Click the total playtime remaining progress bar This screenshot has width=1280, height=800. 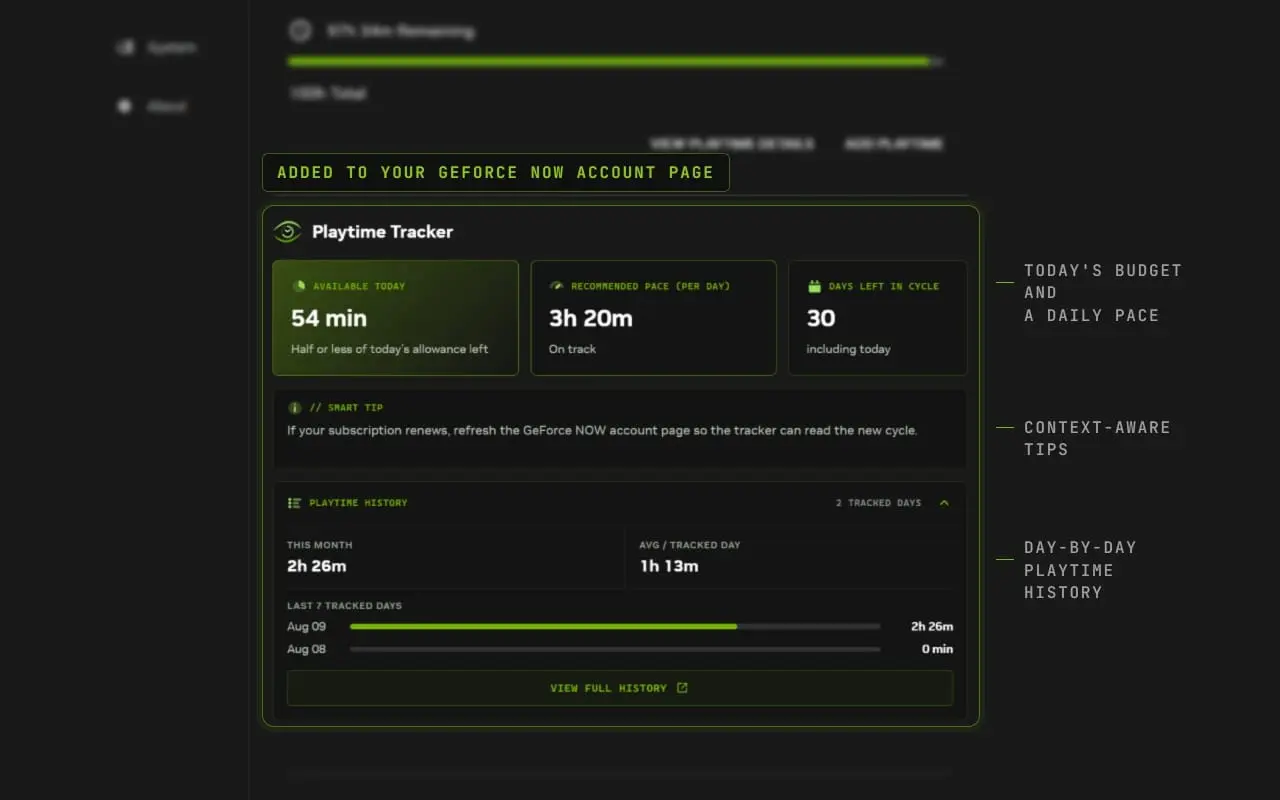coord(615,62)
